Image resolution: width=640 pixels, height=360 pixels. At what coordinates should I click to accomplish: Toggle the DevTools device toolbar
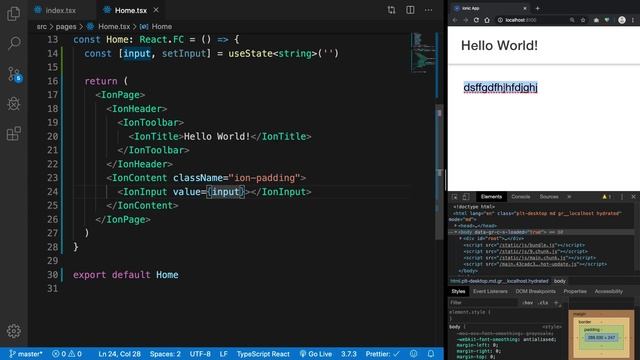tap(466, 197)
